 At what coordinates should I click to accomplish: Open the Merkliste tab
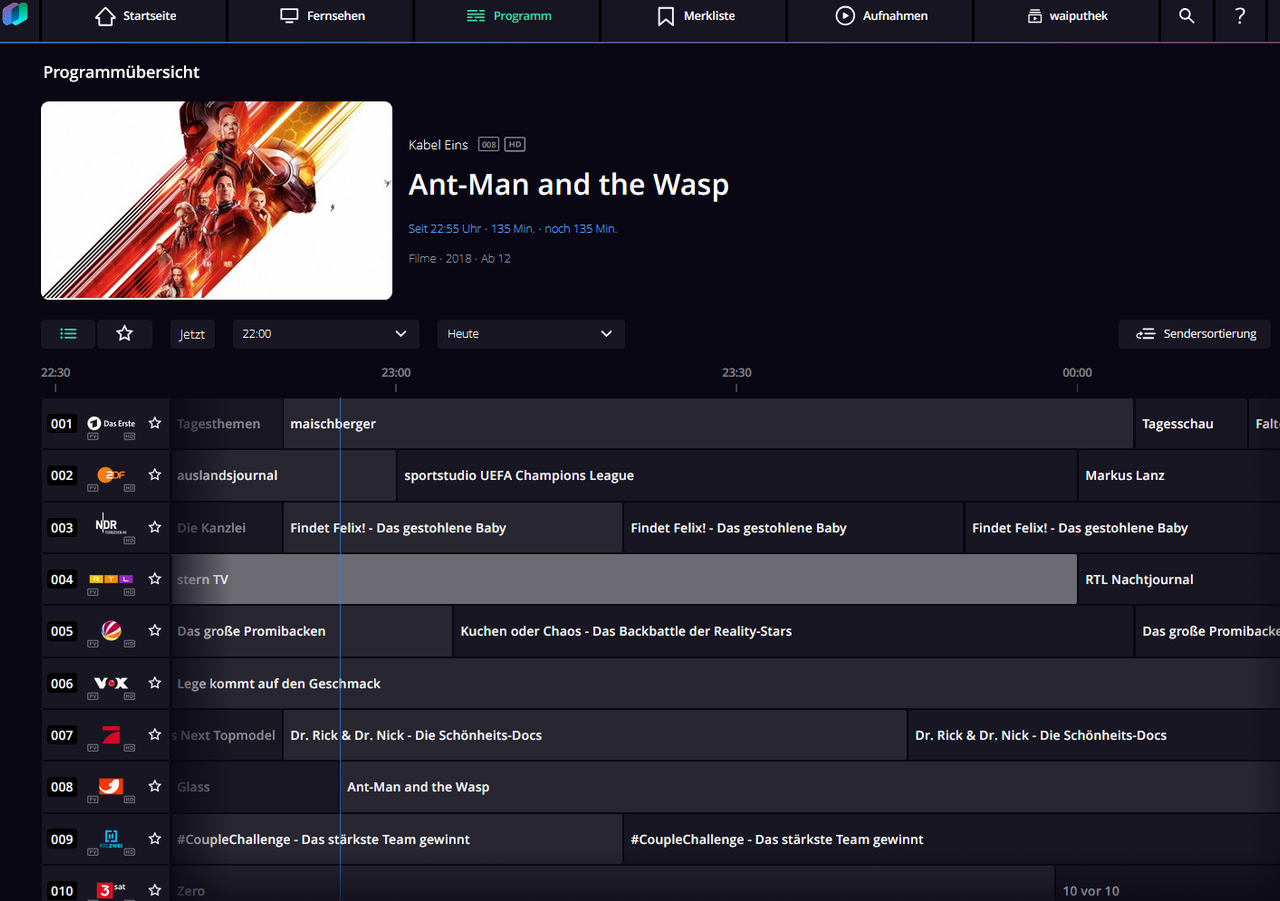pyautogui.click(x=695, y=16)
